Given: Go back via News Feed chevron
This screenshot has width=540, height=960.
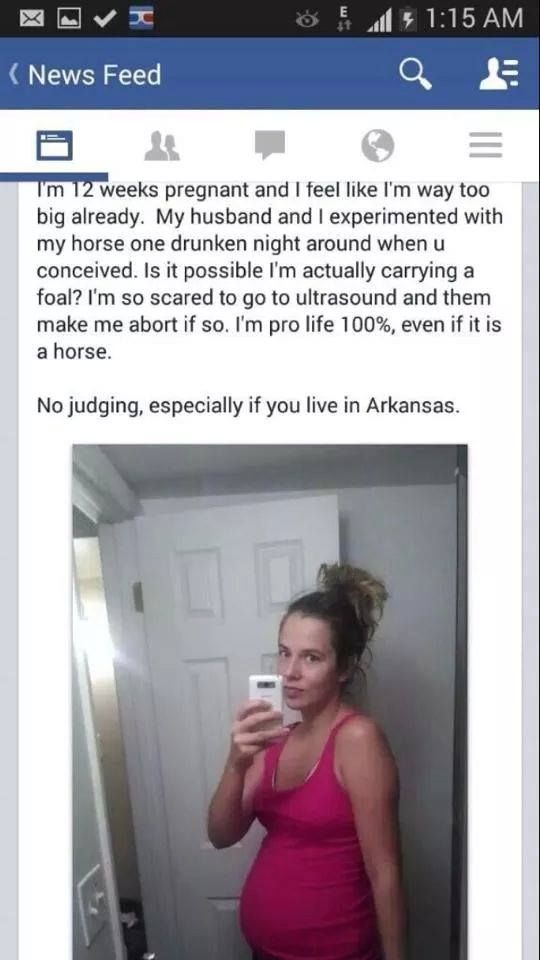Looking at the screenshot, I should point(12,75).
